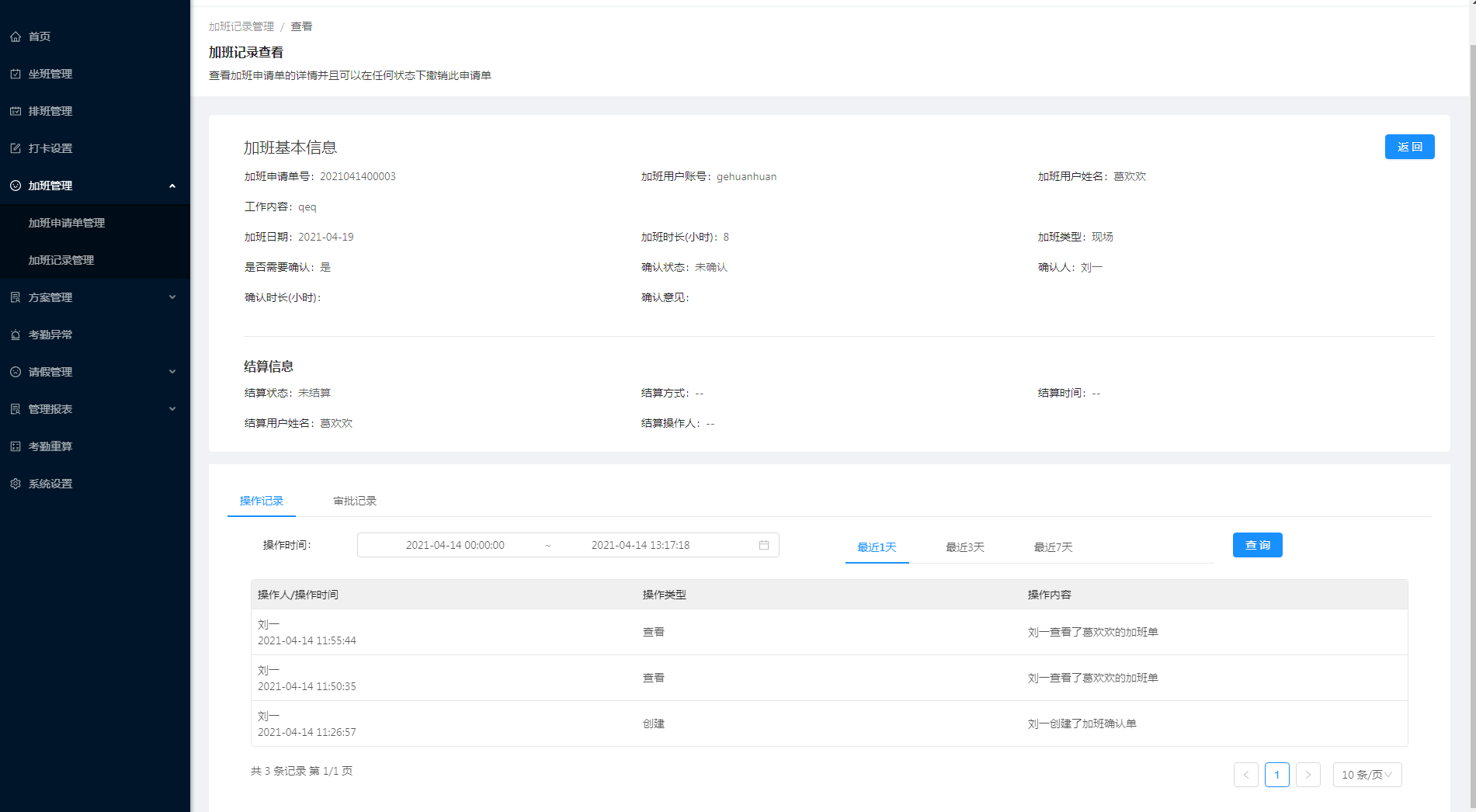The width and height of the screenshot is (1476, 812).
Task: Open 排班管理 in the sidebar
Action: [95, 111]
